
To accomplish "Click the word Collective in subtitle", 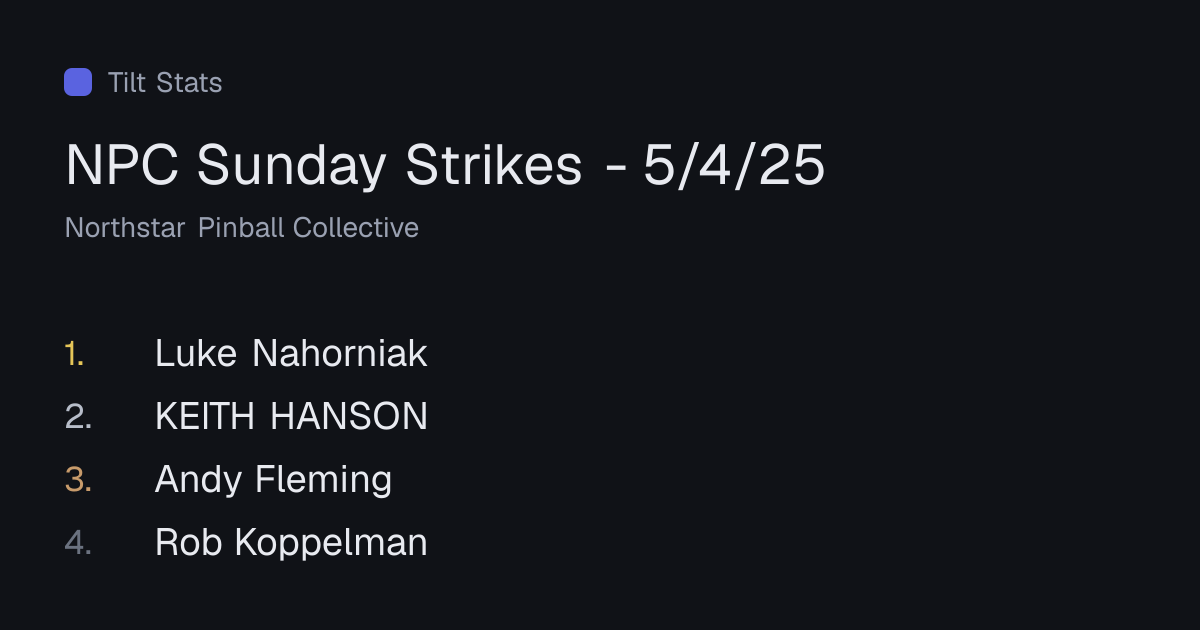I will tap(355, 228).
